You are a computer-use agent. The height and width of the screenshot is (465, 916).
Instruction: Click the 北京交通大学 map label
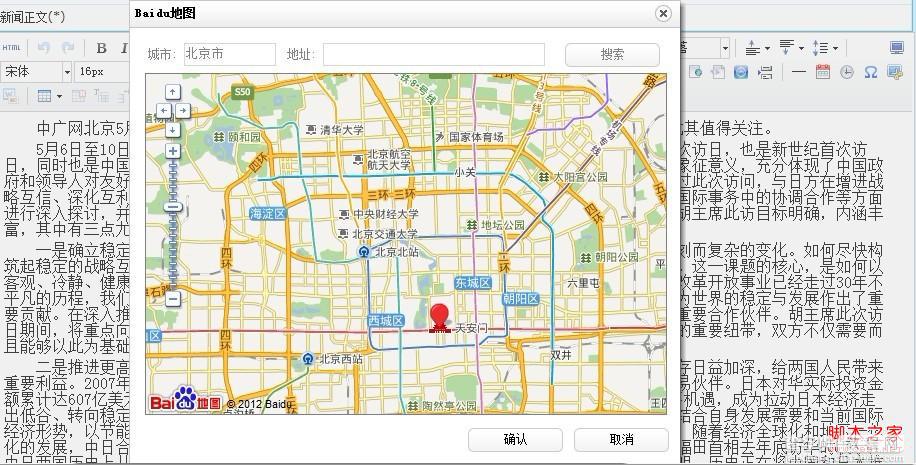(385, 234)
